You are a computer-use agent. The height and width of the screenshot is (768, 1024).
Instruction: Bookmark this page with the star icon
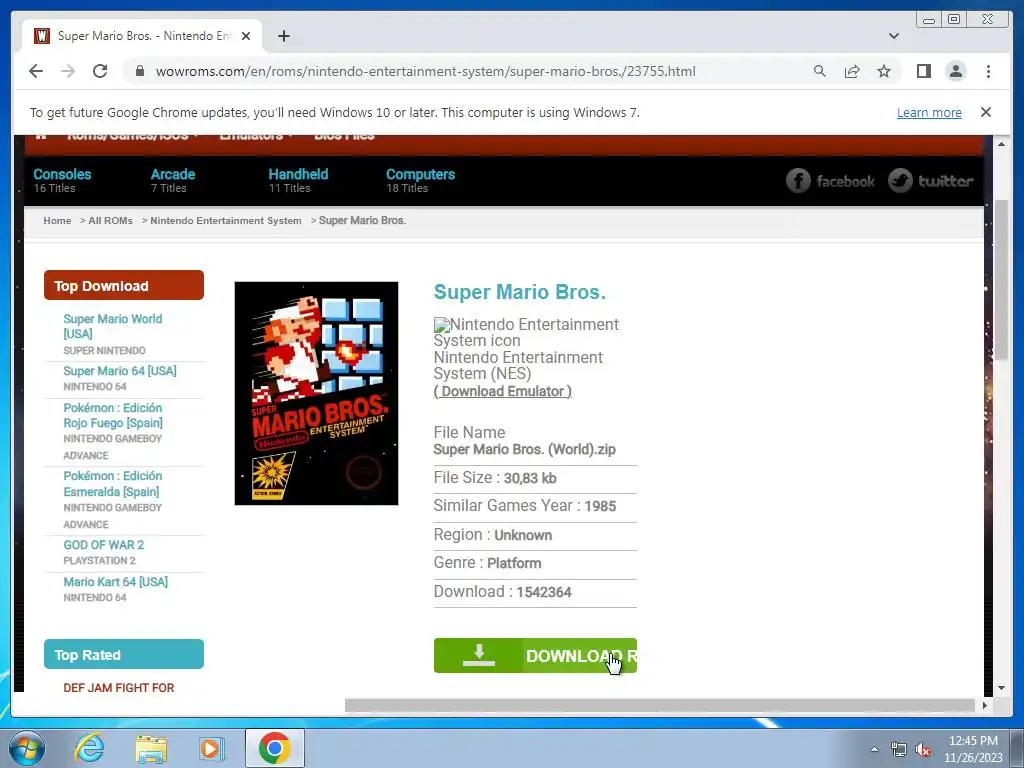pos(884,71)
